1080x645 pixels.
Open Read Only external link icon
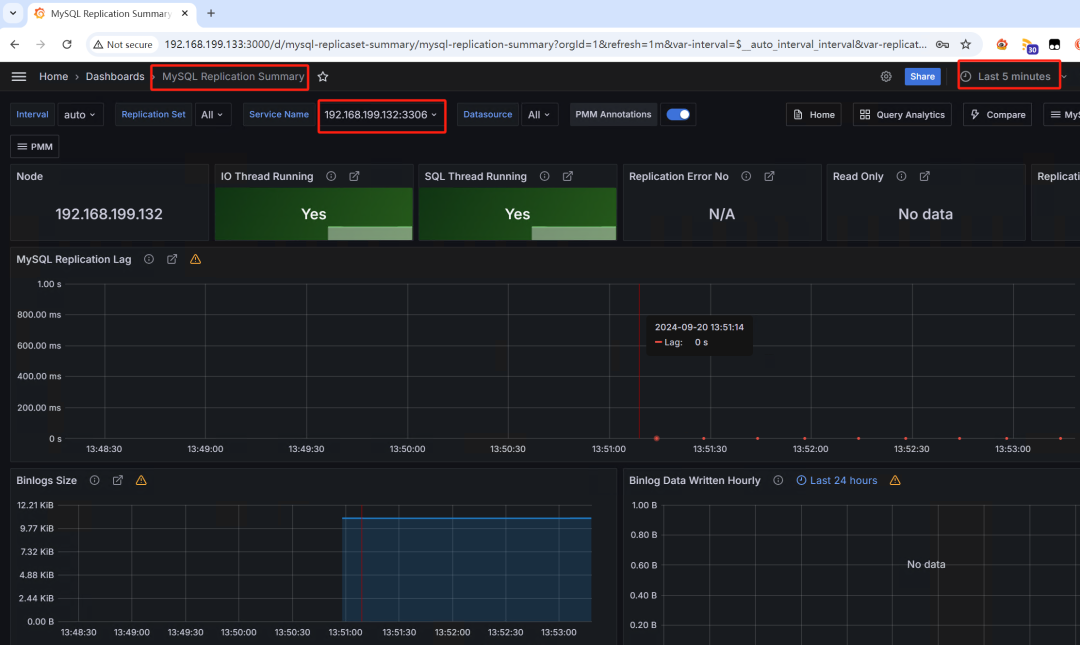tap(924, 176)
